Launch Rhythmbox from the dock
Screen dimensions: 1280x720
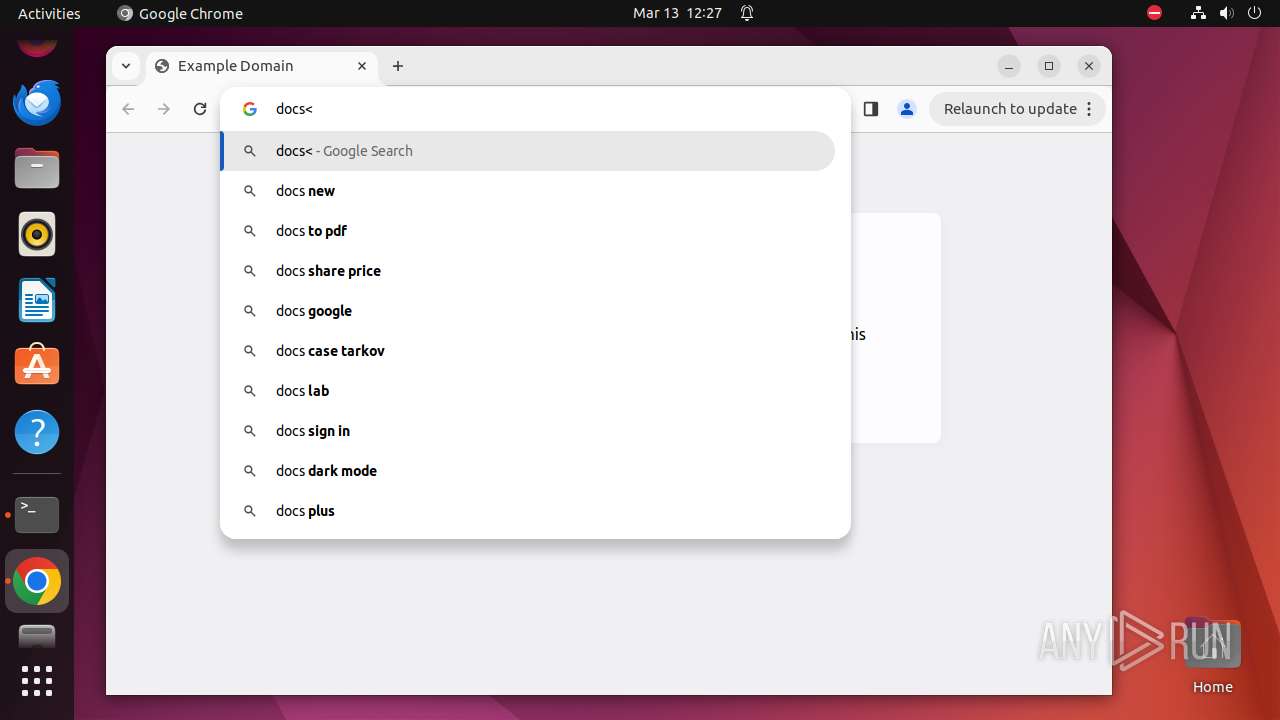[37, 234]
